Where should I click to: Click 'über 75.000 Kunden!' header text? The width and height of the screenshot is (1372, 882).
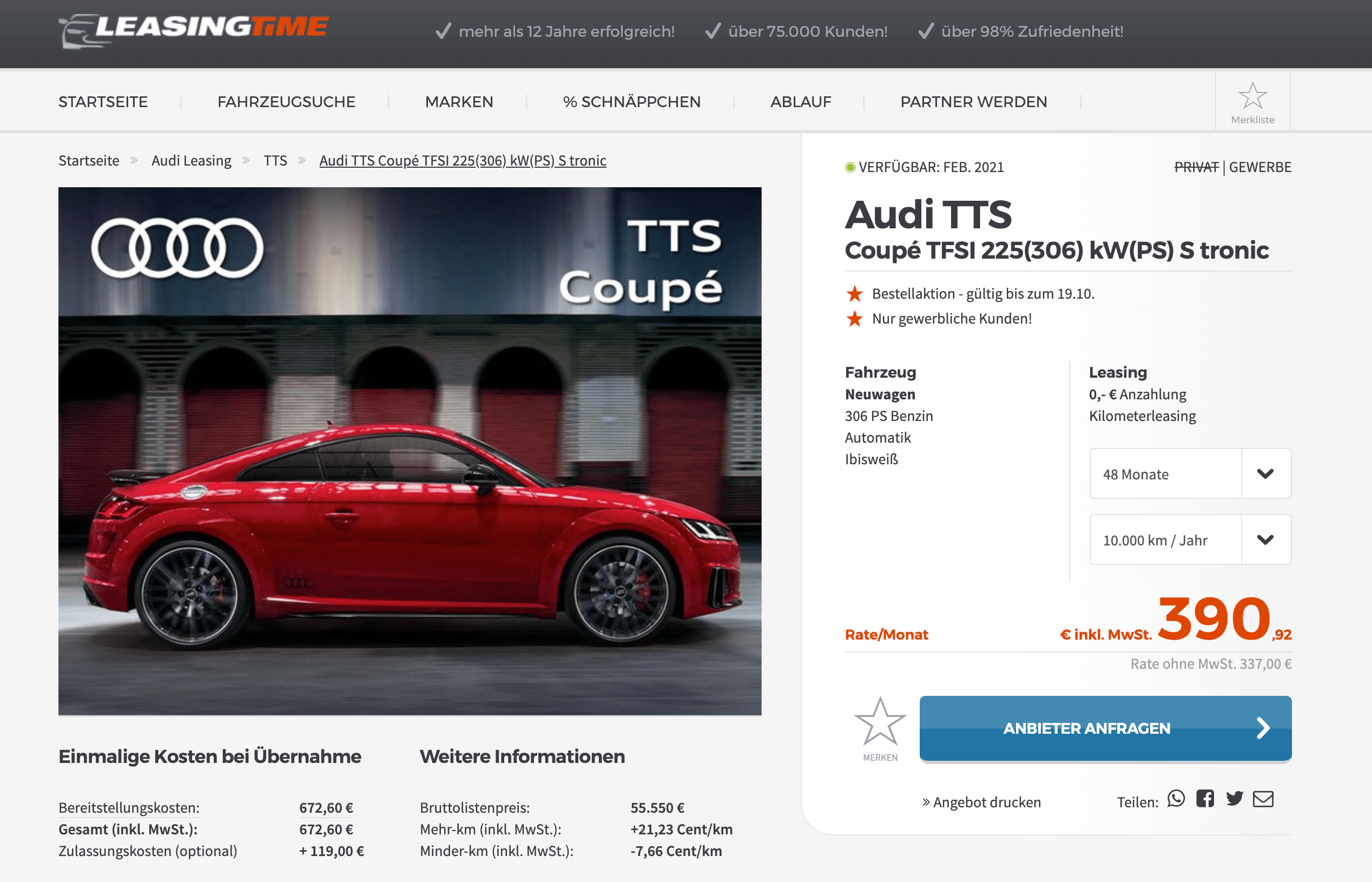pyautogui.click(x=807, y=31)
